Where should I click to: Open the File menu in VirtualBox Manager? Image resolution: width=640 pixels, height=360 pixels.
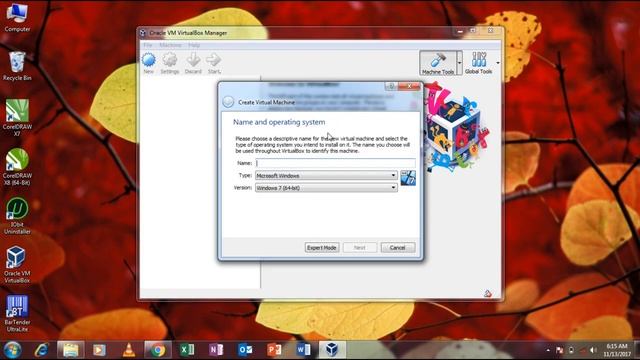tap(148, 45)
